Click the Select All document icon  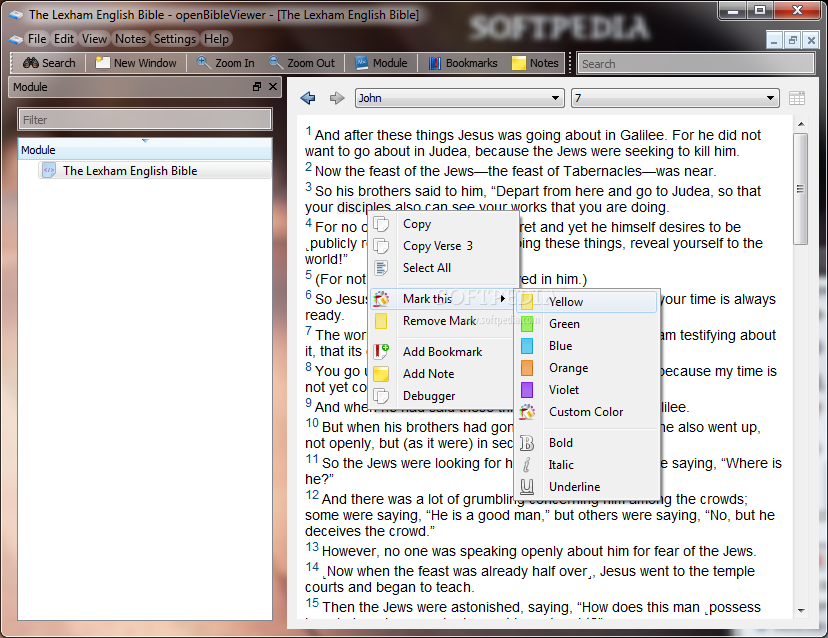click(381, 268)
